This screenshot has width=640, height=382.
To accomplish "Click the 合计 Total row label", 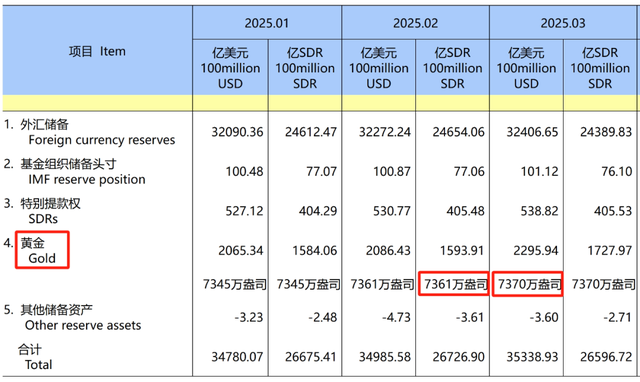I will click(x=35, y=357).
